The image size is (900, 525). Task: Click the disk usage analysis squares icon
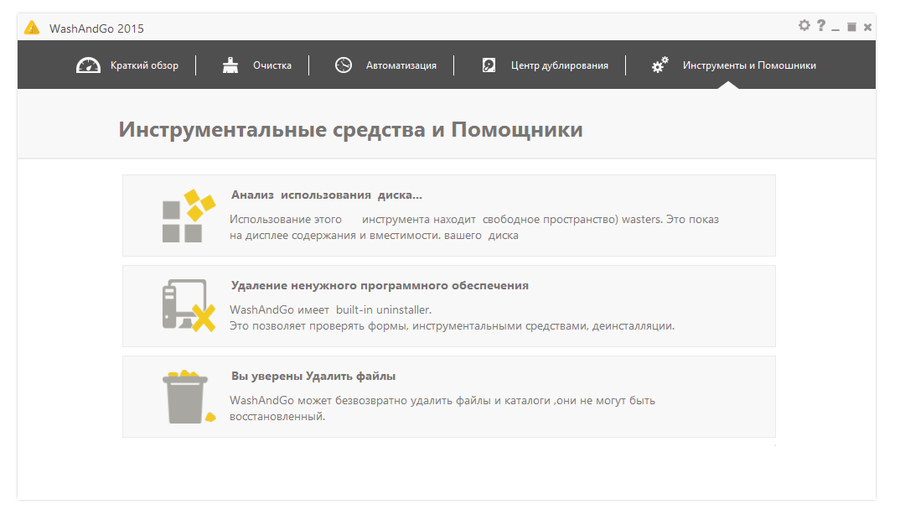tap(189, 216)
